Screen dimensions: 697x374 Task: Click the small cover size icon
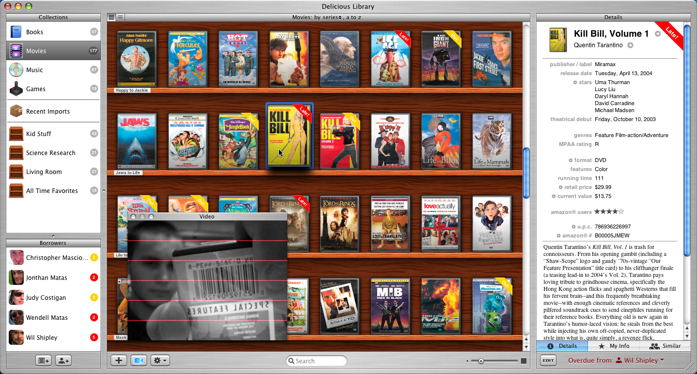click(x=467, y=361)
